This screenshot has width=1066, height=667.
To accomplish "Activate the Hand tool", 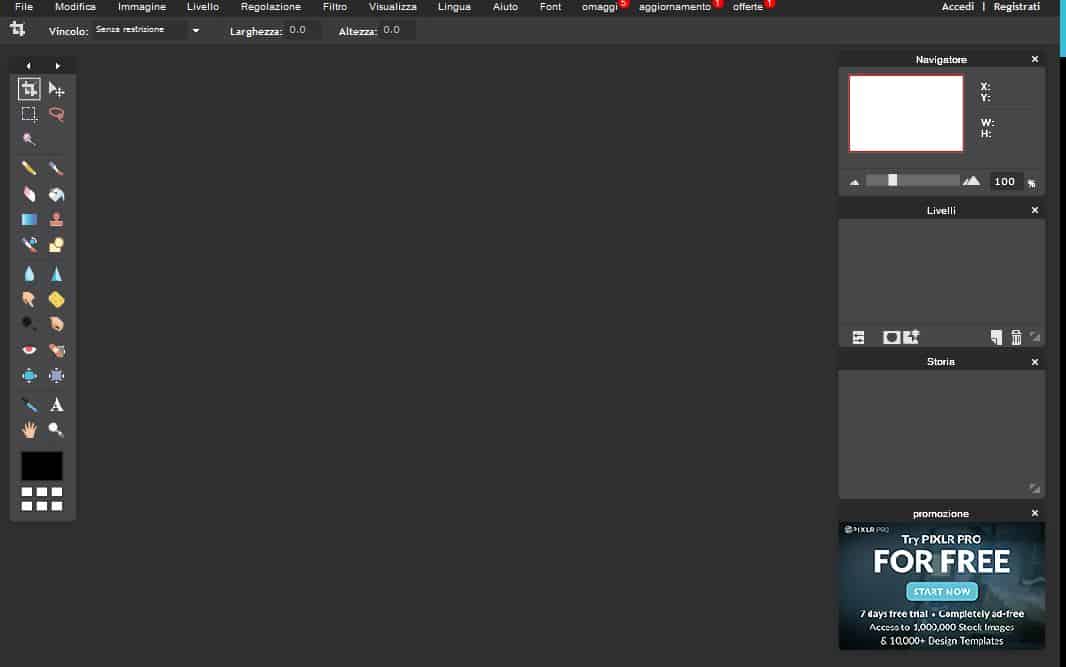I will point(29,430).
